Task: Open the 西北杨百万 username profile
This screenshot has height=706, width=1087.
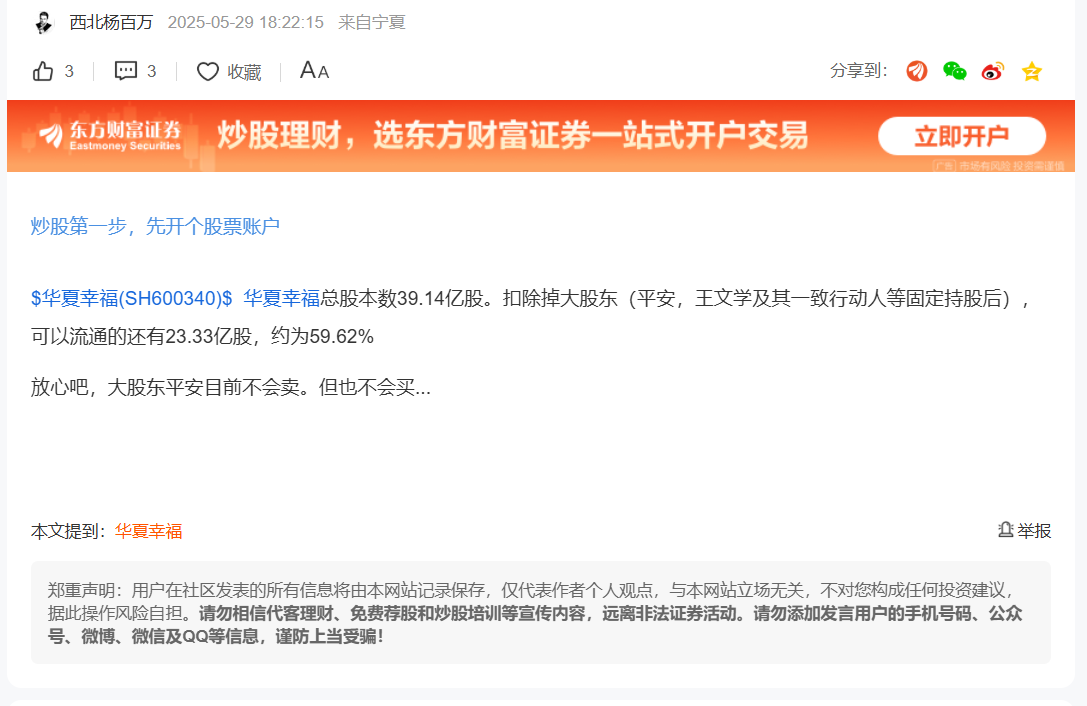Action: (x=111, y=22)
